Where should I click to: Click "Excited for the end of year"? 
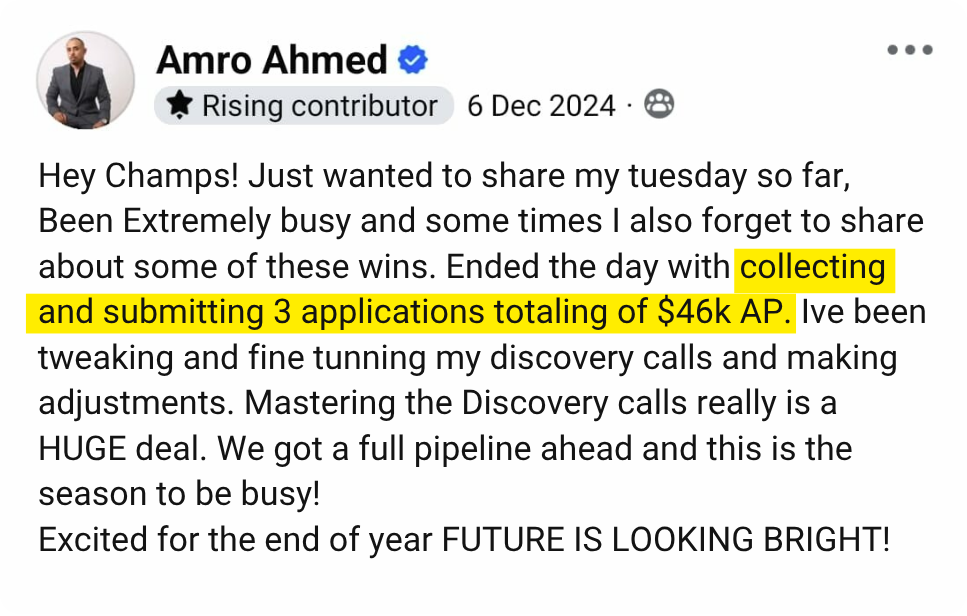[x=236, y=540]
